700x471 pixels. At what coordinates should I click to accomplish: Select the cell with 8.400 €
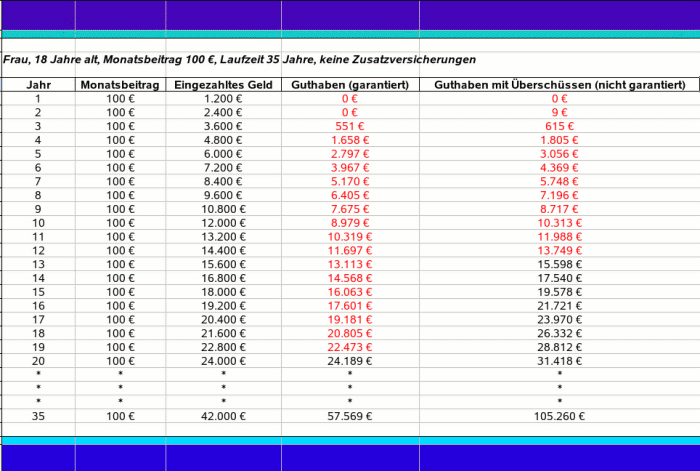click(223, 182)
